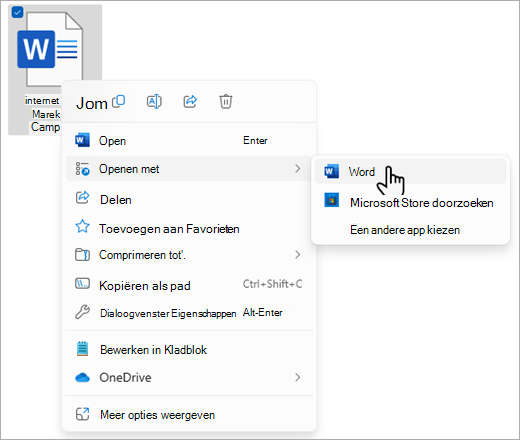Click the star icon for Favorieten
520x440 pixels.
pos(82,227)
